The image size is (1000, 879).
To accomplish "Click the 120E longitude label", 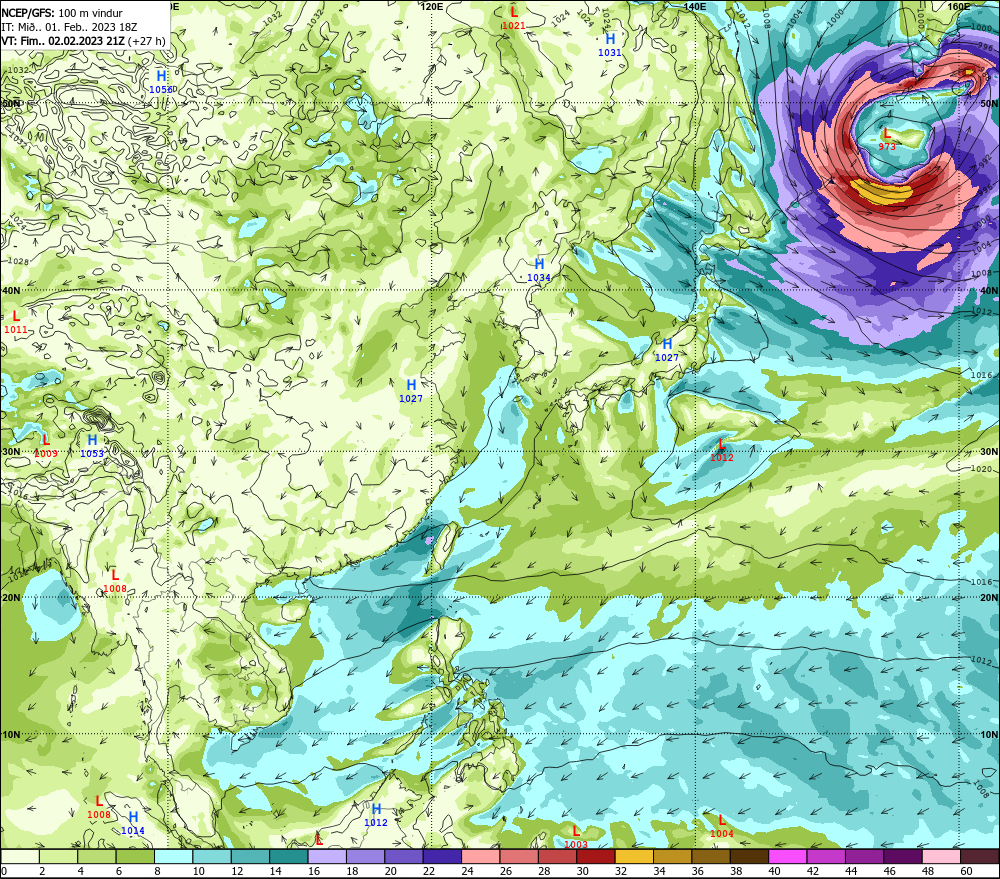I will tap(432, 6).
